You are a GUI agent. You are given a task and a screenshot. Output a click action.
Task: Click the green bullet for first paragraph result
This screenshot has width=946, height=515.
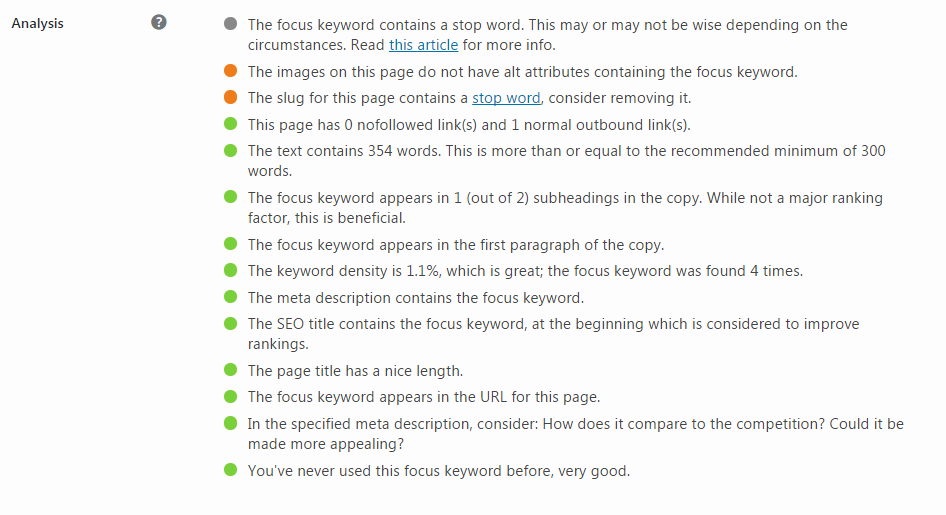coord(230,244)
